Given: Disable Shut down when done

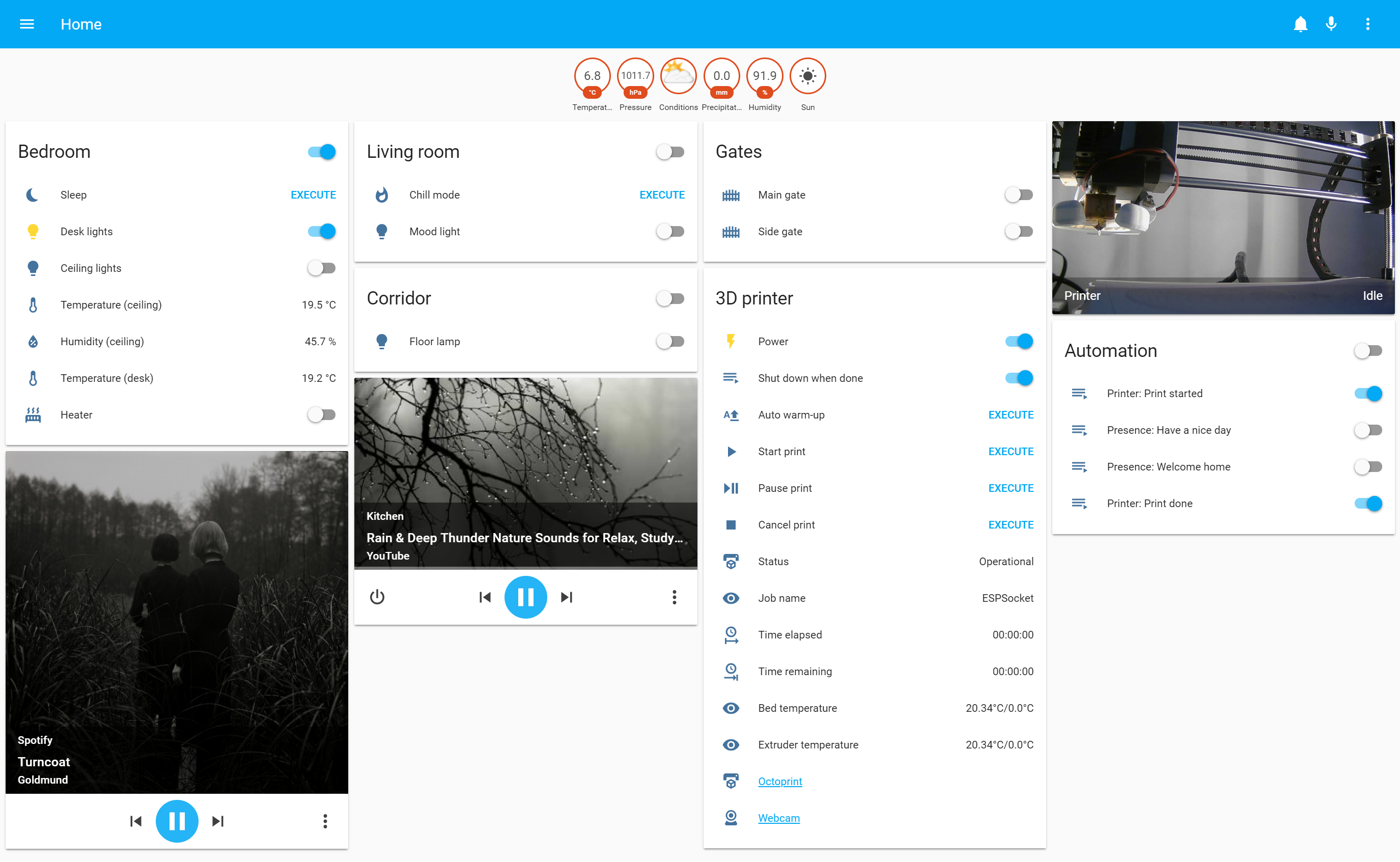Looking at the screenshot, I should point(1019,378).
